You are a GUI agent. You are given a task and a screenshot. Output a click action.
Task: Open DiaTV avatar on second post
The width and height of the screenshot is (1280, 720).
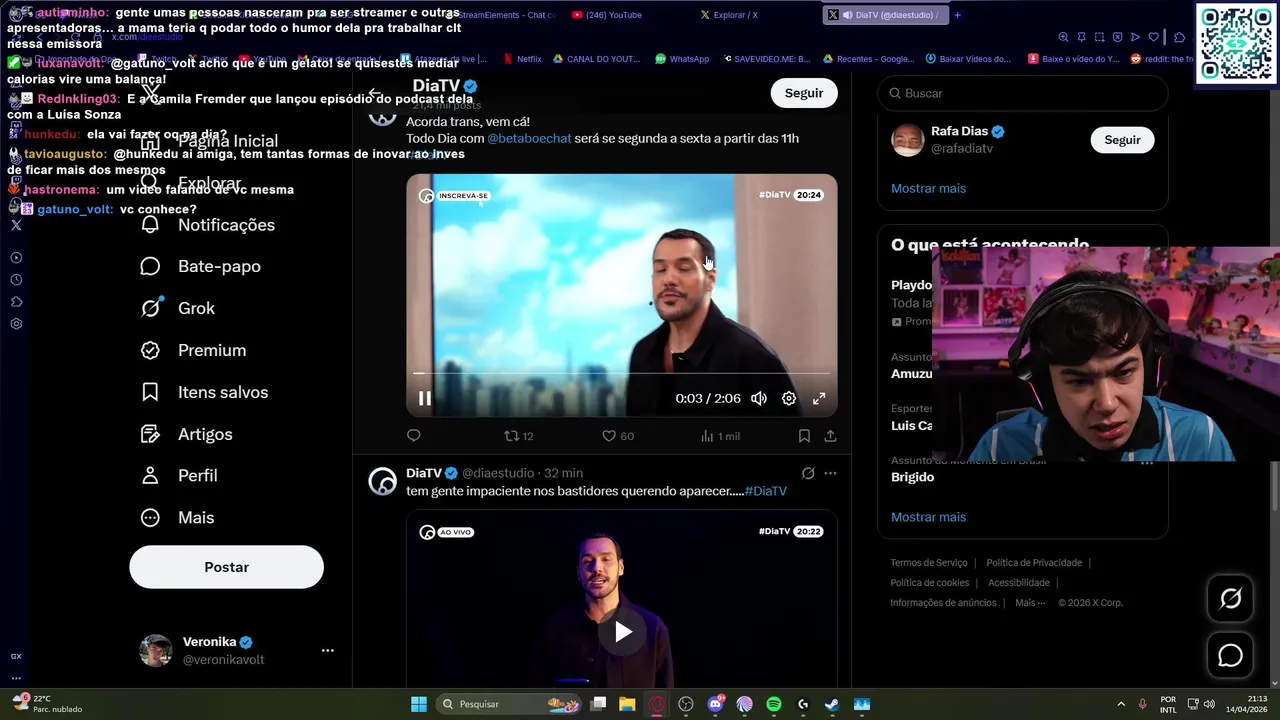383,482
